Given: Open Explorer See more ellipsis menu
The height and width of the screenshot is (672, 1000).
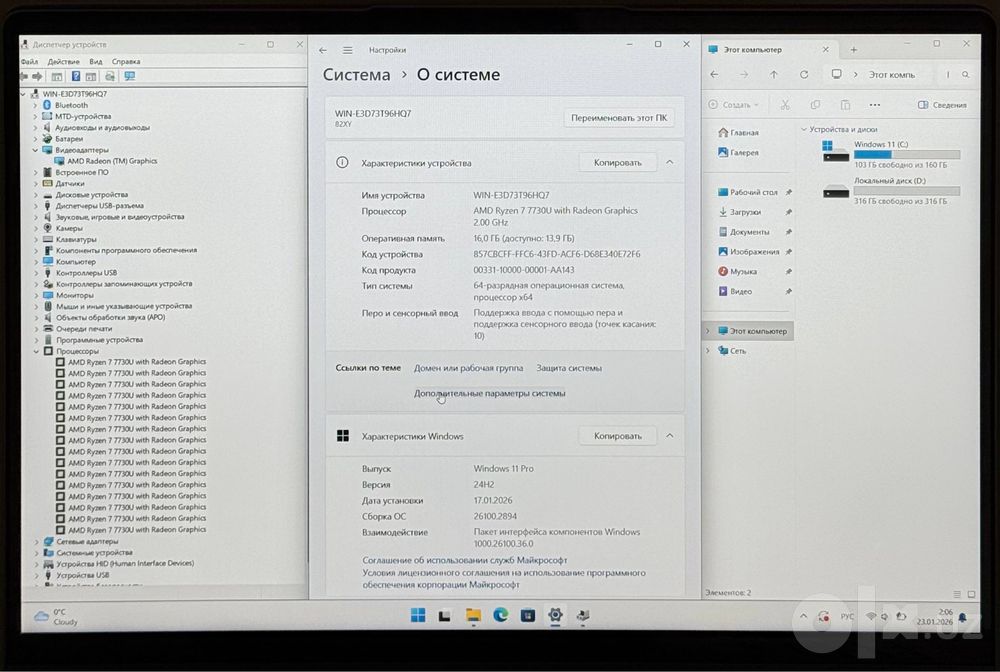Looking at the screenshot, I should point(874,105).
